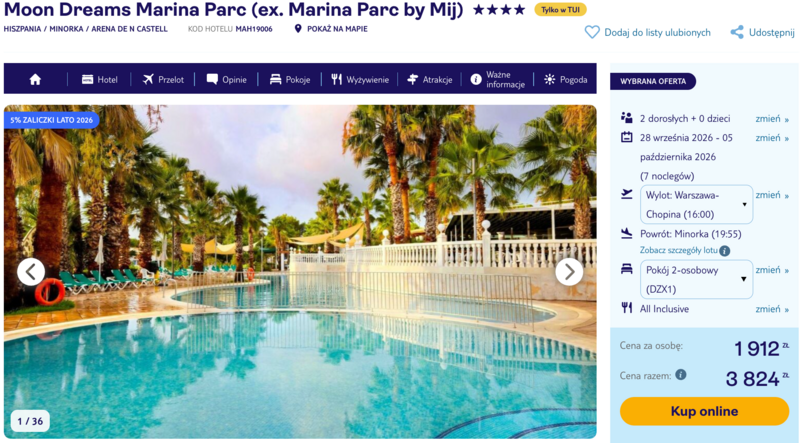Add hotel to favorites with heart icon

pos(592,32)
